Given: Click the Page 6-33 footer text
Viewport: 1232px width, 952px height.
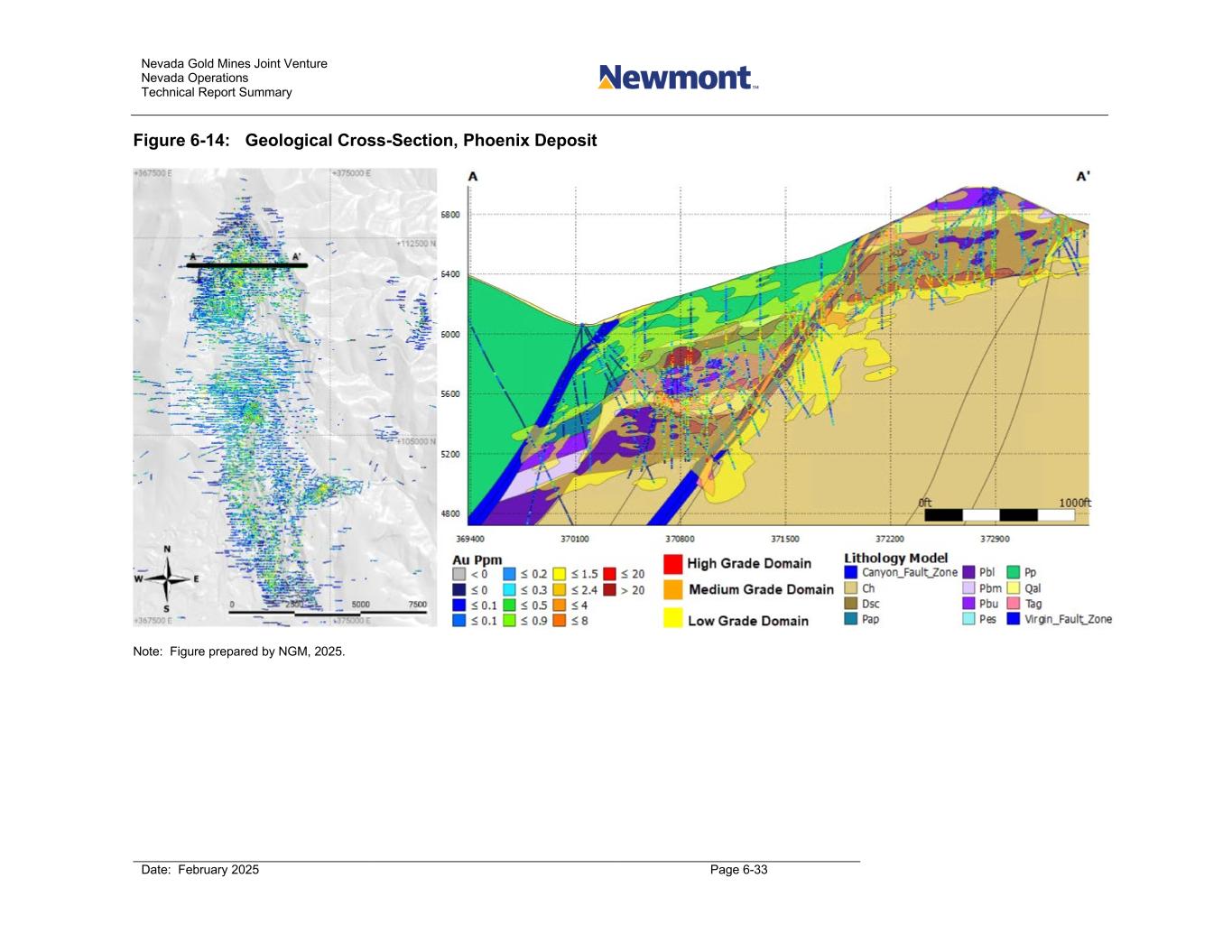Looking at the screenshot, I should pos(738,870).
